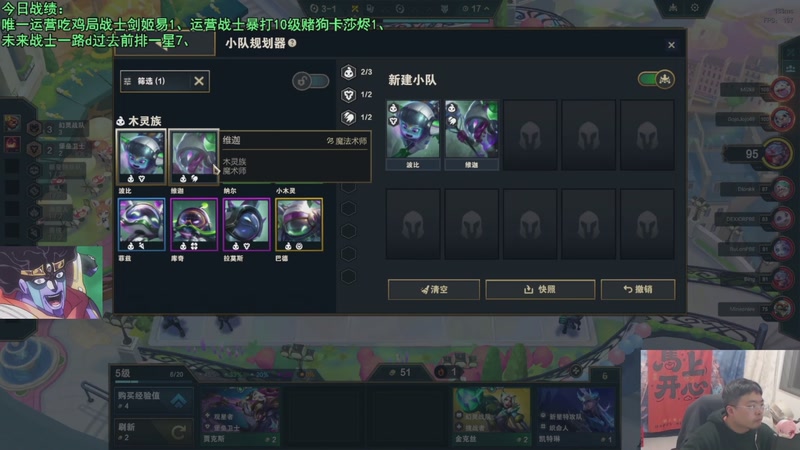
Task: Add 巴德 champion tile to the team
Action: pyautogui.click(x=299, y=224)
